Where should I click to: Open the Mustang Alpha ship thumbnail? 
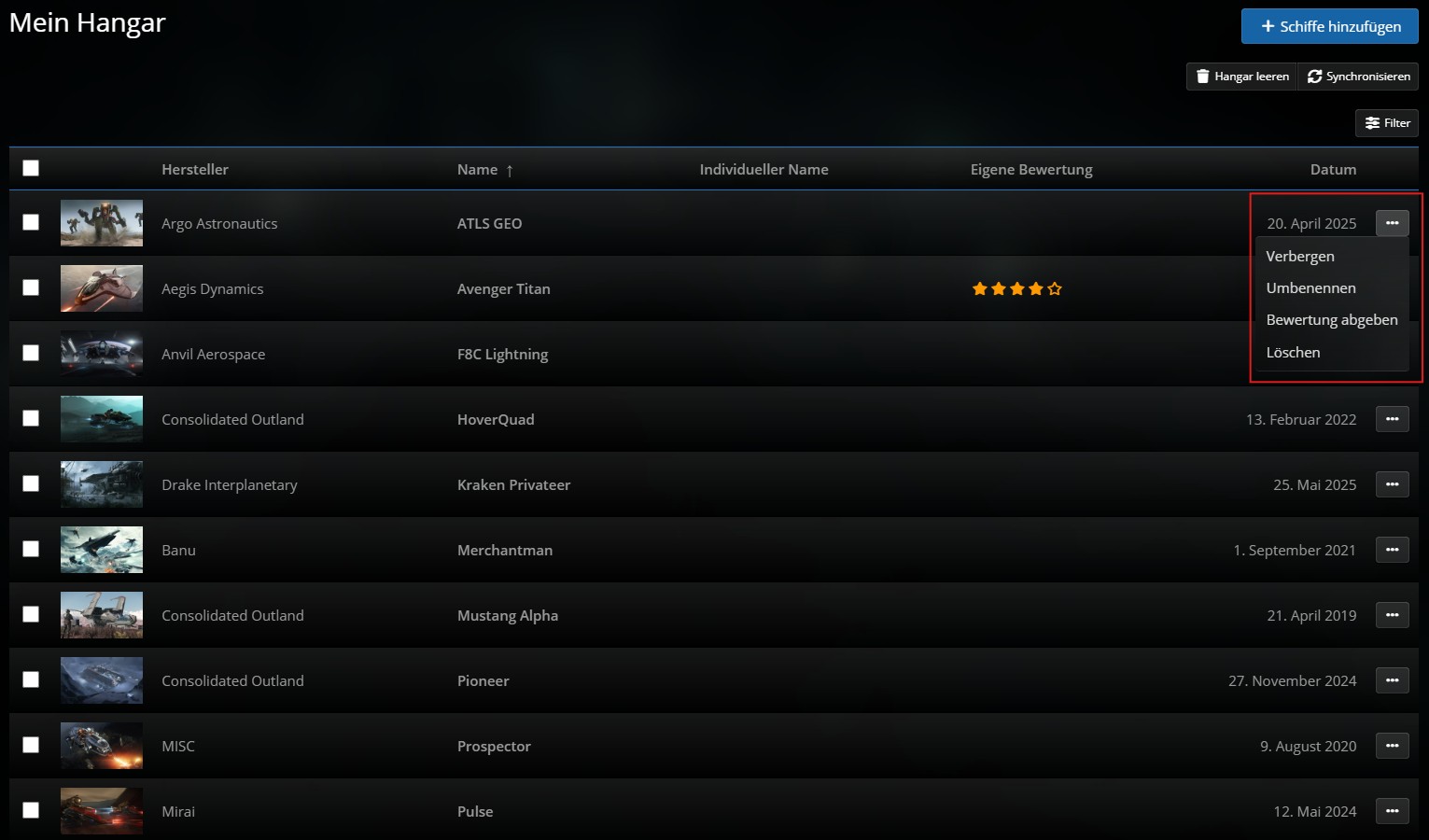(102, 615)
